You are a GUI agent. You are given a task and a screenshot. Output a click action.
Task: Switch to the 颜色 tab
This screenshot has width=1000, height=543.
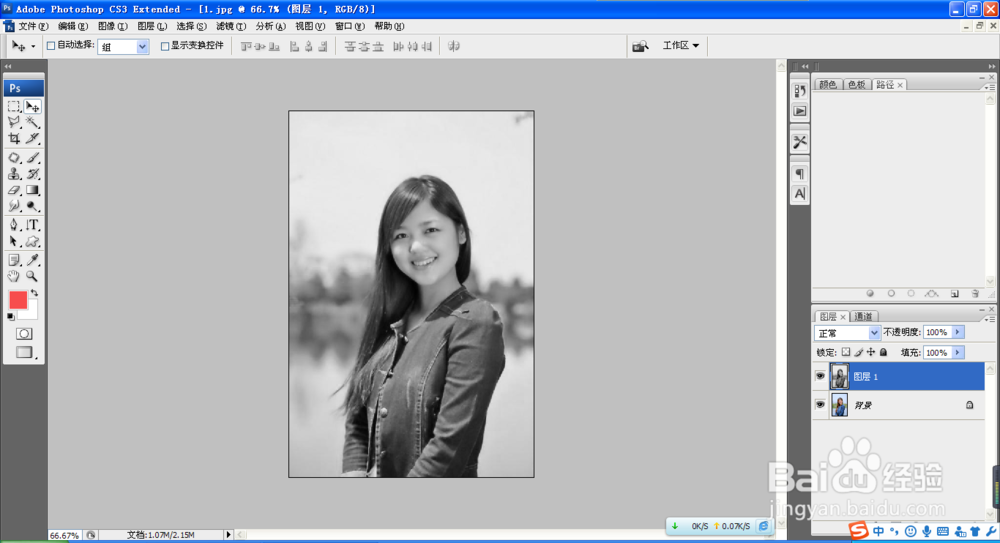828,85
